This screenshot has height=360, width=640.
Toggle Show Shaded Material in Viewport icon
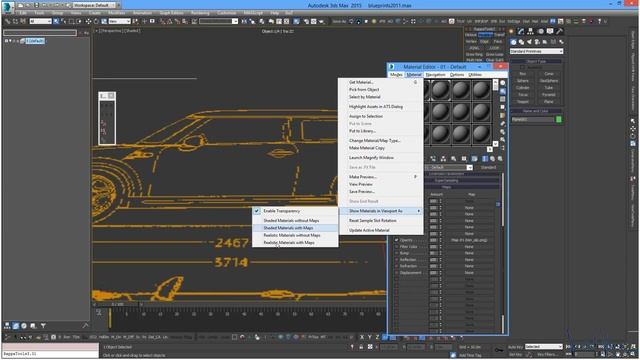coord(474,159)
